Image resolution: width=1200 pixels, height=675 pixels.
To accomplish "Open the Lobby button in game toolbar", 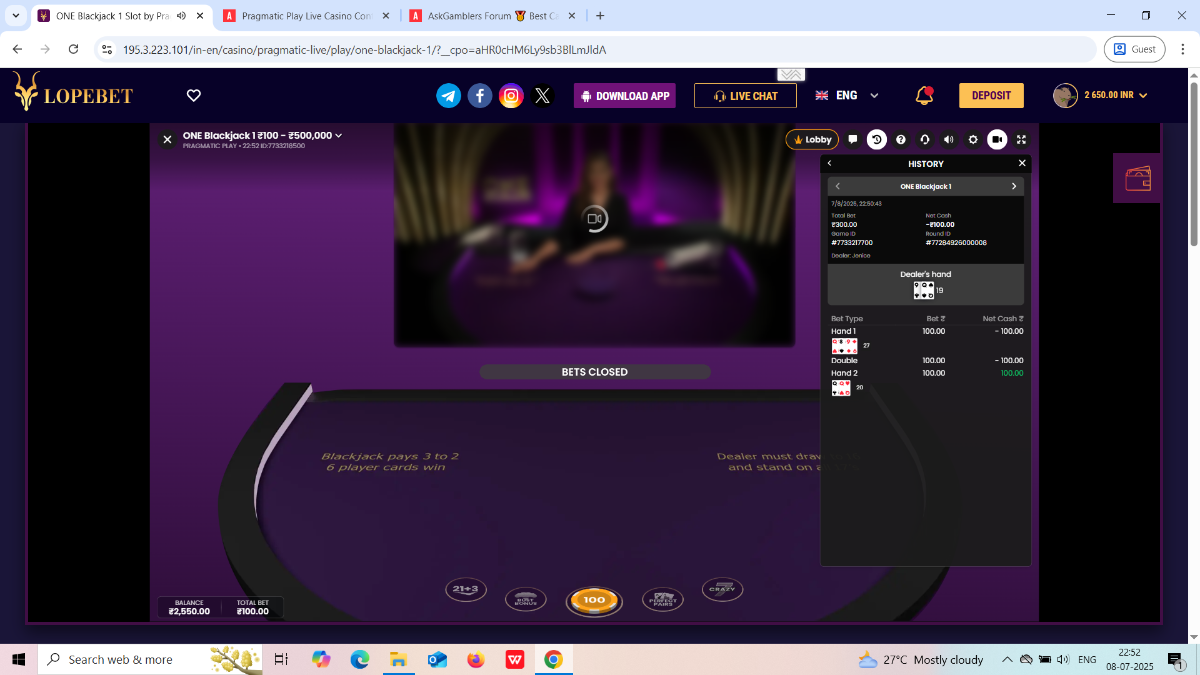I will (x=812, y=140).
